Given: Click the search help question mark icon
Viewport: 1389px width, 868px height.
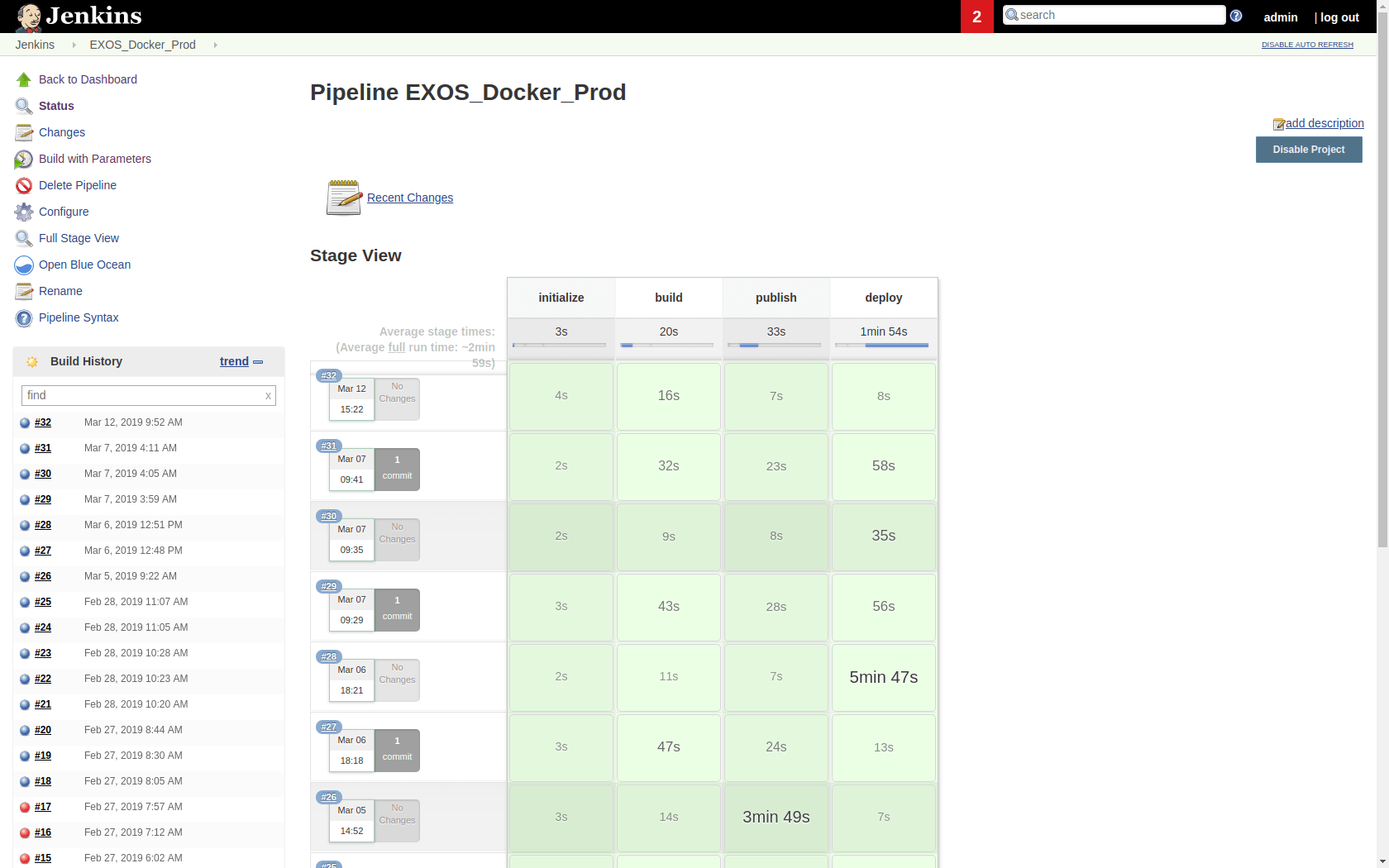Looking at the screenshot, I should [1236, 16].
